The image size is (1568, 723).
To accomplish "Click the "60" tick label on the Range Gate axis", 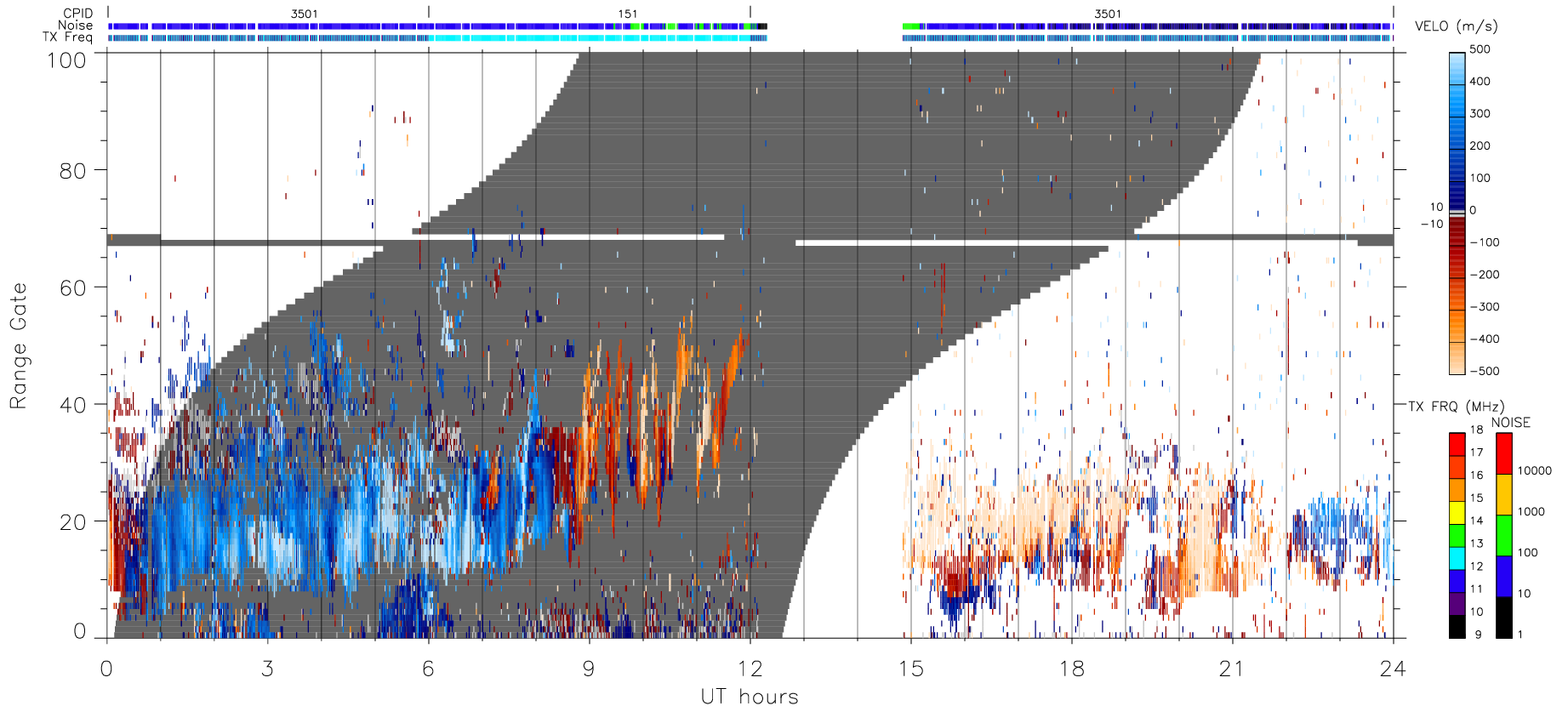I will pos(72,287).
